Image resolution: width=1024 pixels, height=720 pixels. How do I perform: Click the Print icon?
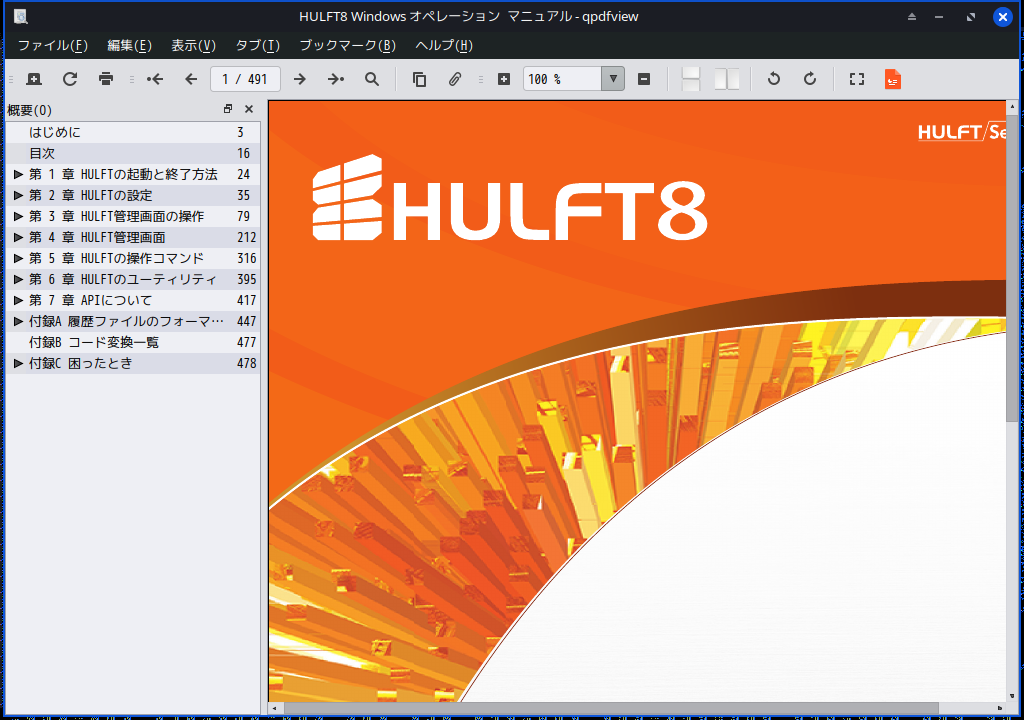tap(106, 79)
